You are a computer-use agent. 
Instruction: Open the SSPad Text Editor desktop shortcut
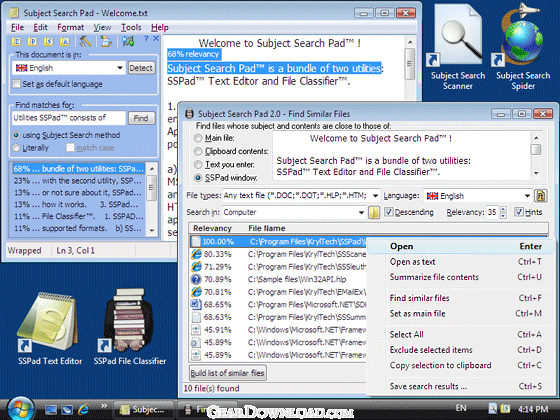pyautogui.click(x=50, y=327)
